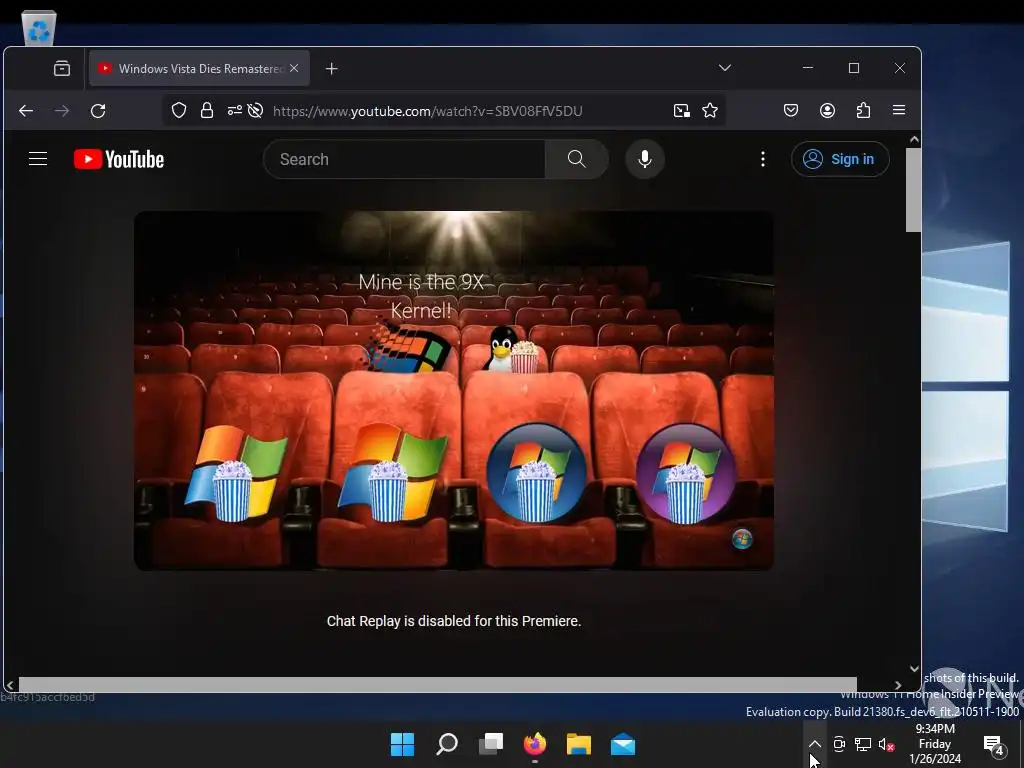Click the vertical scrollbar down arrow
The image size is (1024, 768).
click(914, 669)
